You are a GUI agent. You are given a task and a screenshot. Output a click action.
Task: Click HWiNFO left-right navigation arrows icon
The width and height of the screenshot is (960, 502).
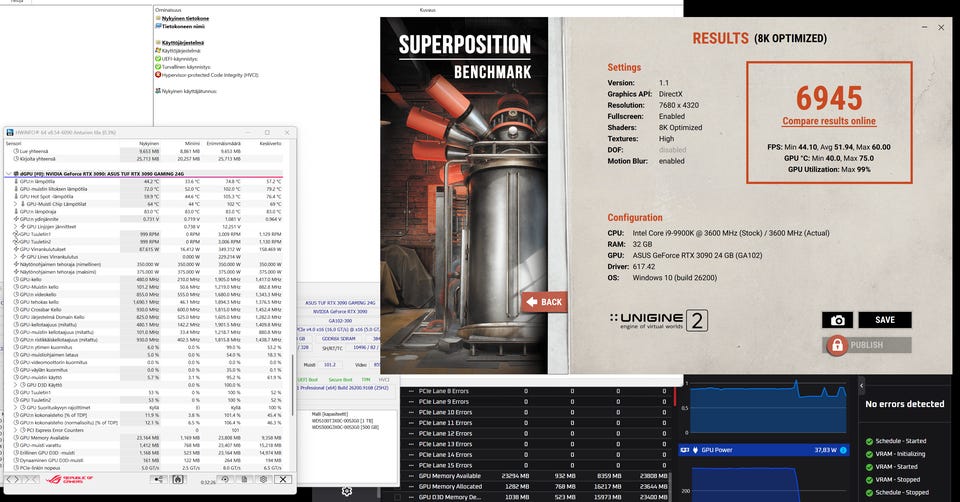point(13,479)
